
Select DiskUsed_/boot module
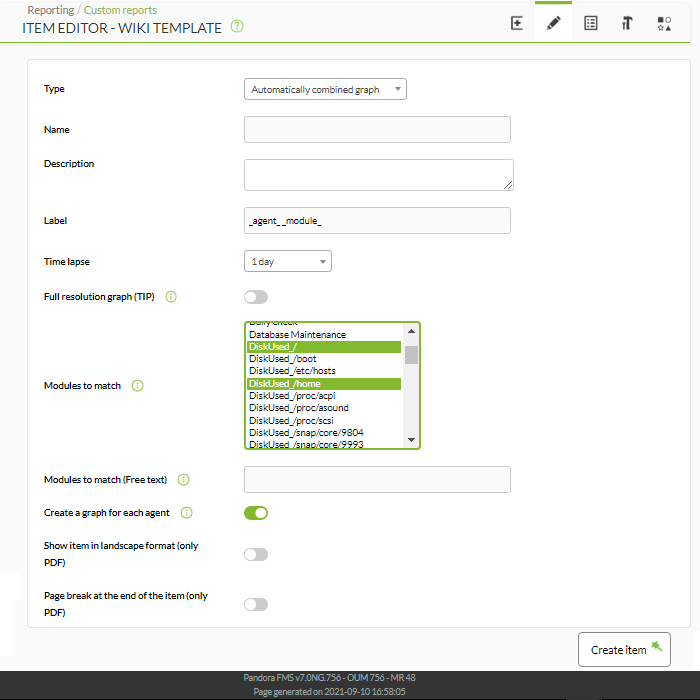324,359
